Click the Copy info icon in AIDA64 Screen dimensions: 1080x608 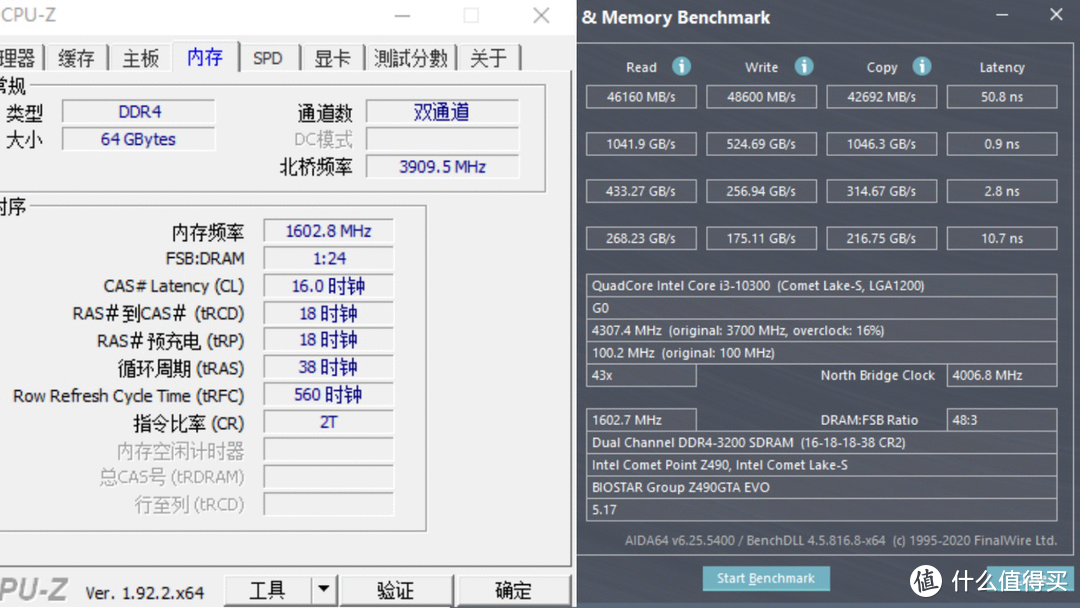(922, 66)
